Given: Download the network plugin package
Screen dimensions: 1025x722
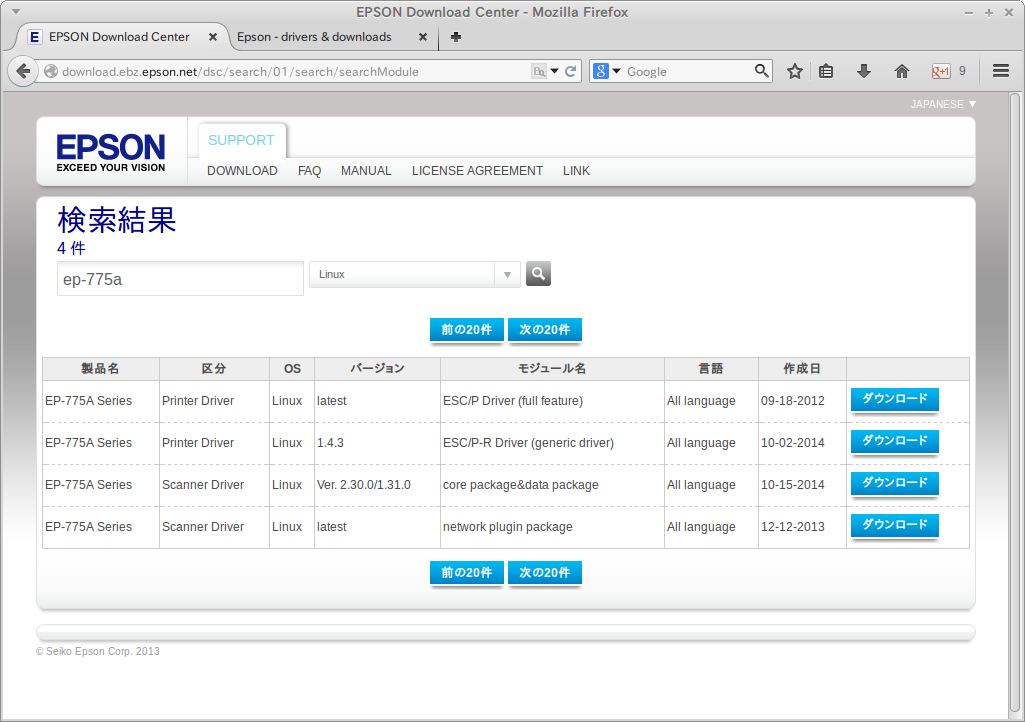Looking at the screenshot, I should click(x=894, y=524).
